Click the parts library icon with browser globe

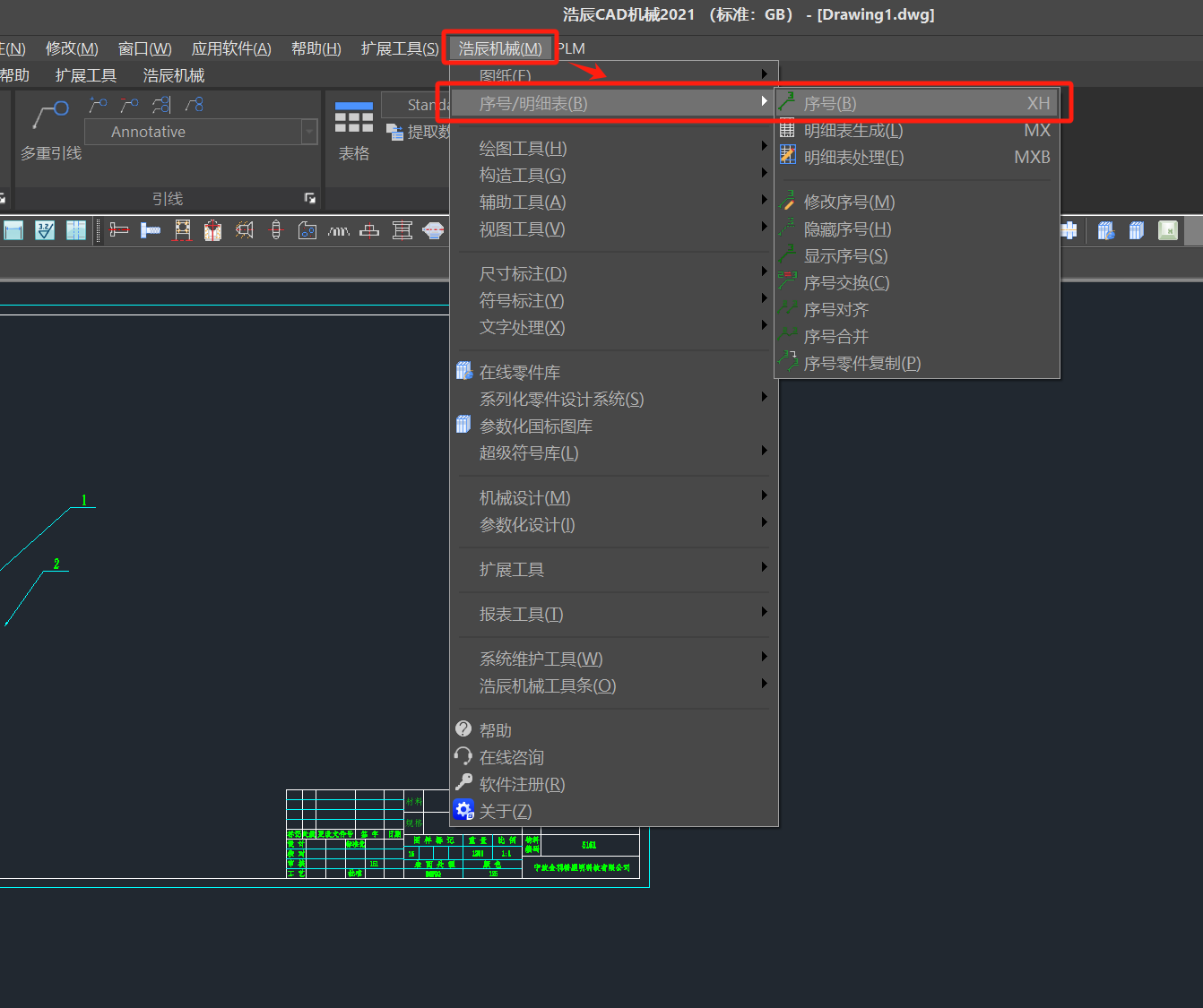[x=1106, y=230]
